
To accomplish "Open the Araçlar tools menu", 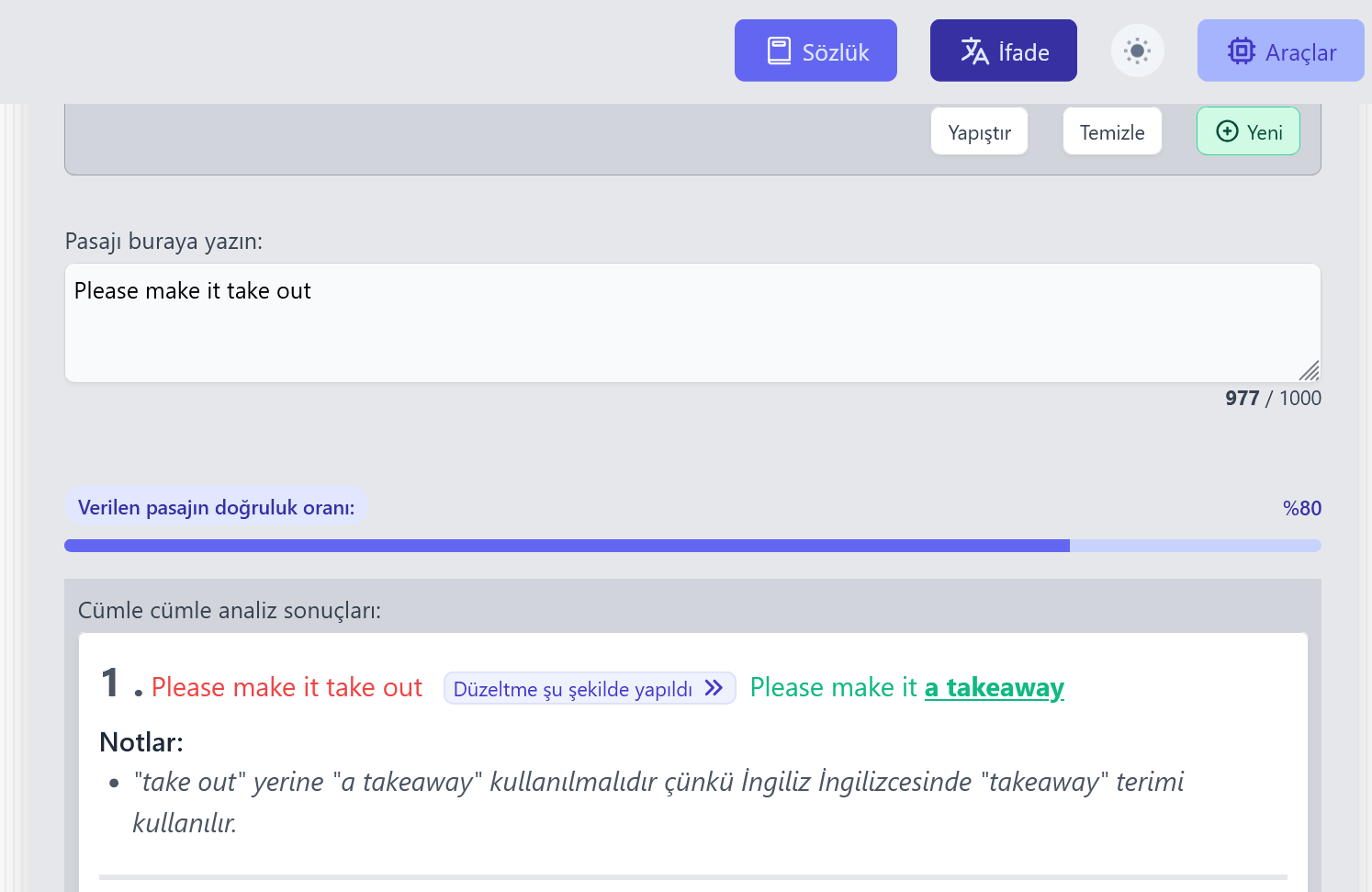I will click(1280, 51).
